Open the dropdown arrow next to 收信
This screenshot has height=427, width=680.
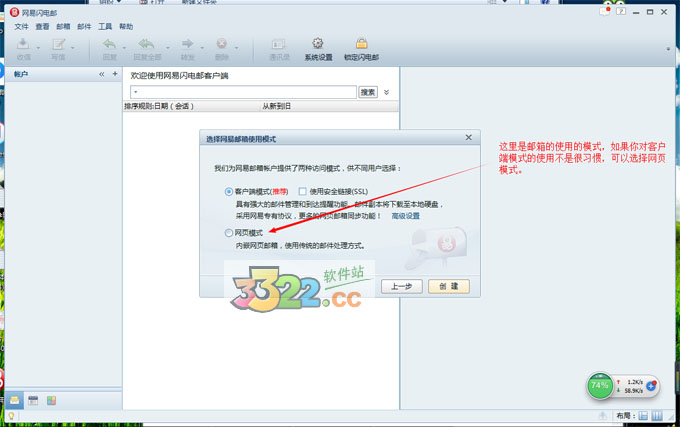[x=38, y=48]
